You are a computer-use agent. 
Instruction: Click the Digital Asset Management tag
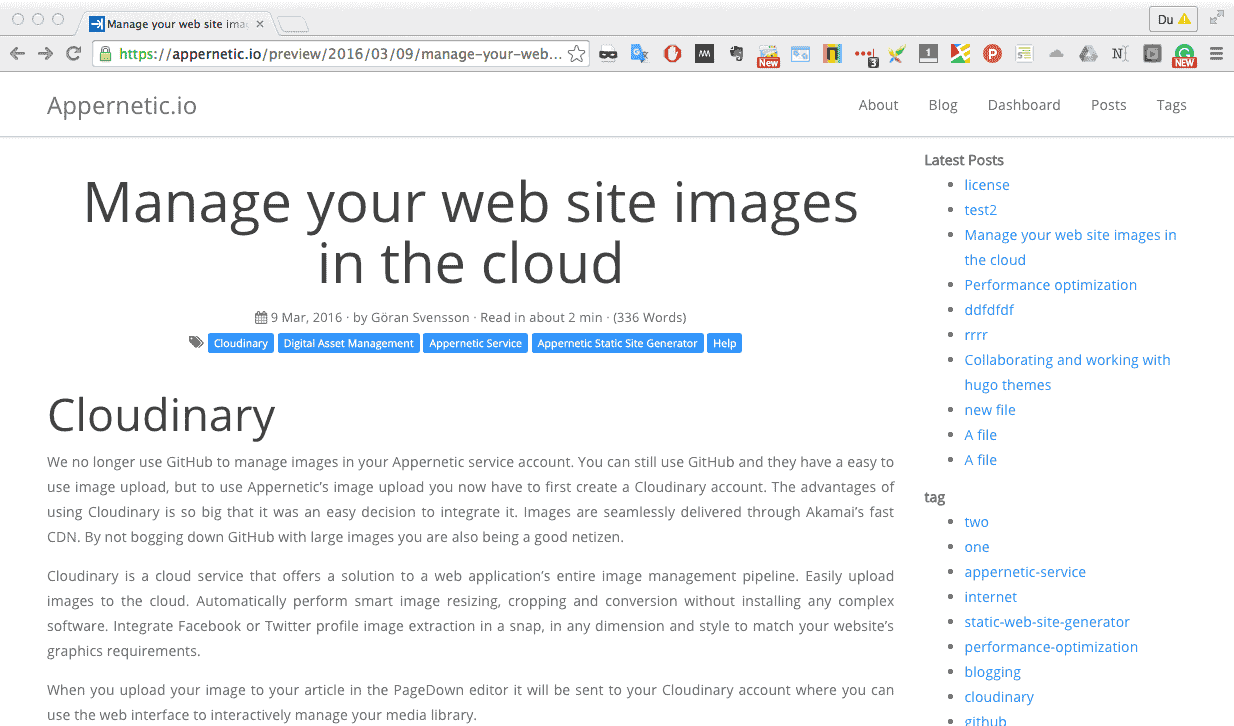pyautogui.click(x=348, y=343)
